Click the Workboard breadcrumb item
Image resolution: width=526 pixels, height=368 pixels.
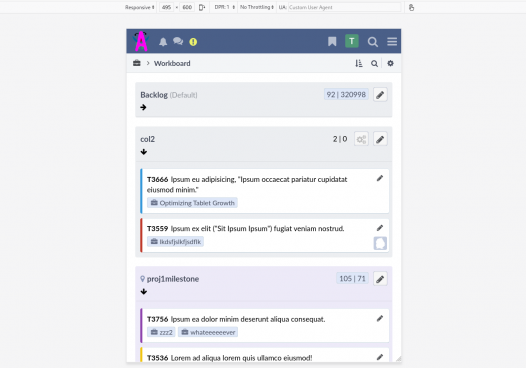click(x=172, y=63)
